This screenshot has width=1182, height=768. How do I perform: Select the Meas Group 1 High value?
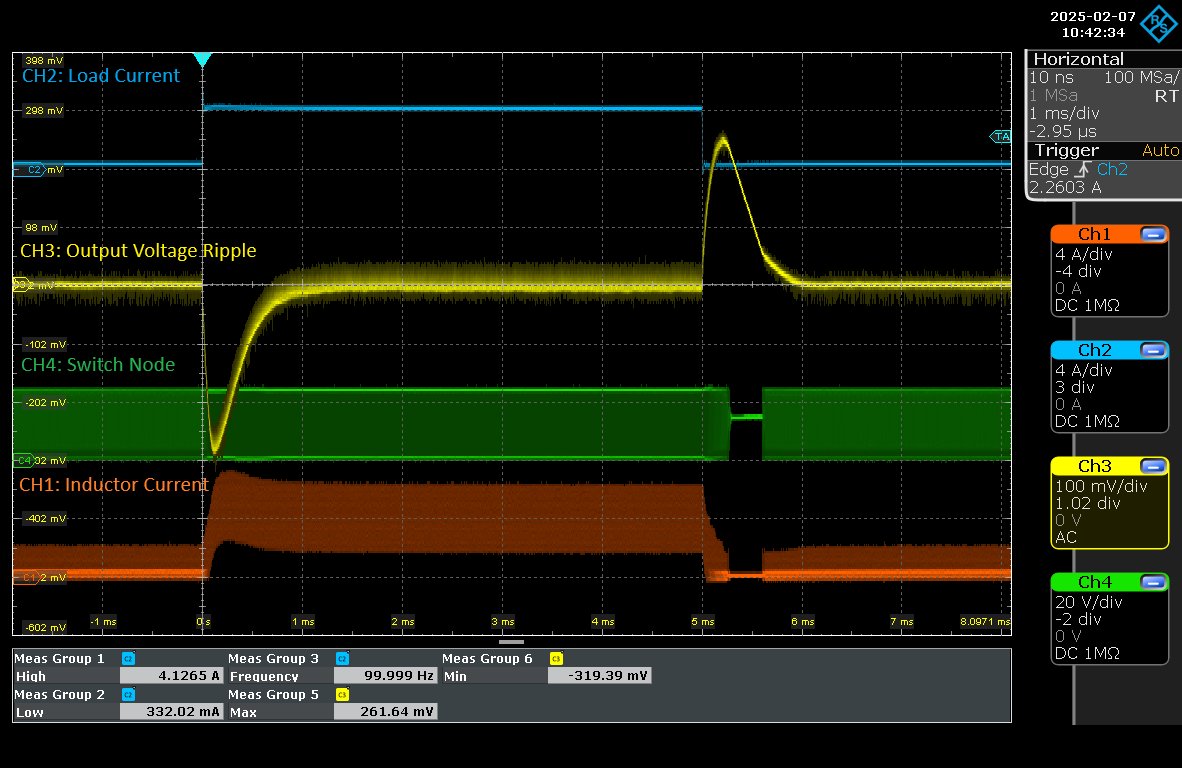coord(170,676)
